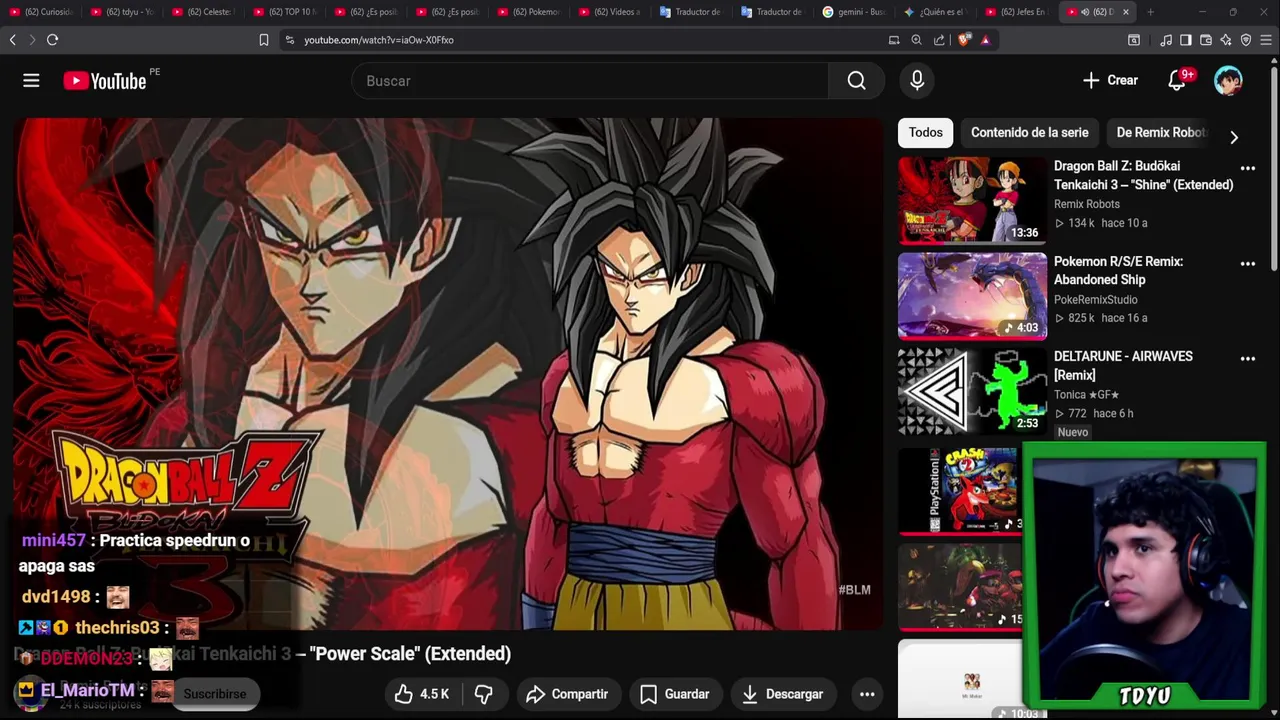Screen dimensions: 1280x720
Task: Click the page vertical scrollbar
Action: (1274, 168)
